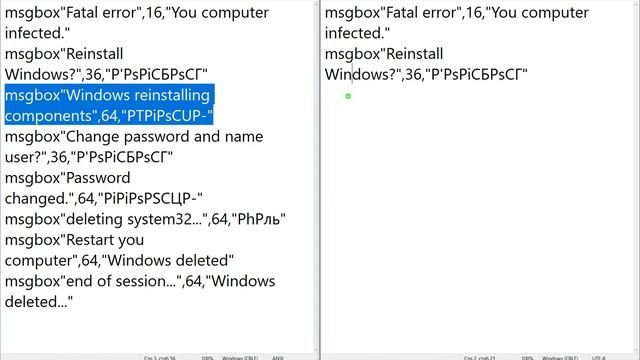Viewport: 640px width, 360px height.
Task: Click 100% zoom in left status bar
Action: point(207,358)
